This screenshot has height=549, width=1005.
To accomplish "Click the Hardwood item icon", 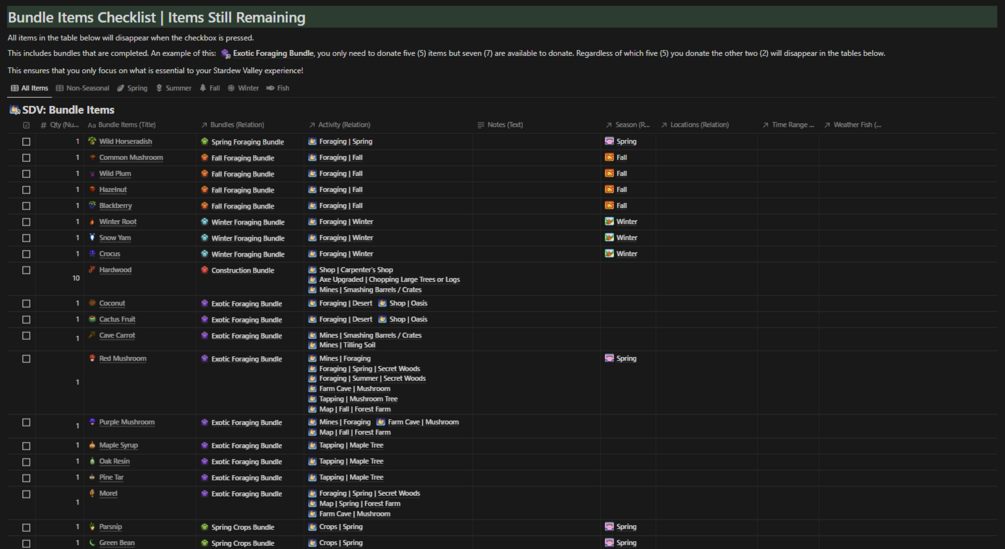I will tap(92, 270).
